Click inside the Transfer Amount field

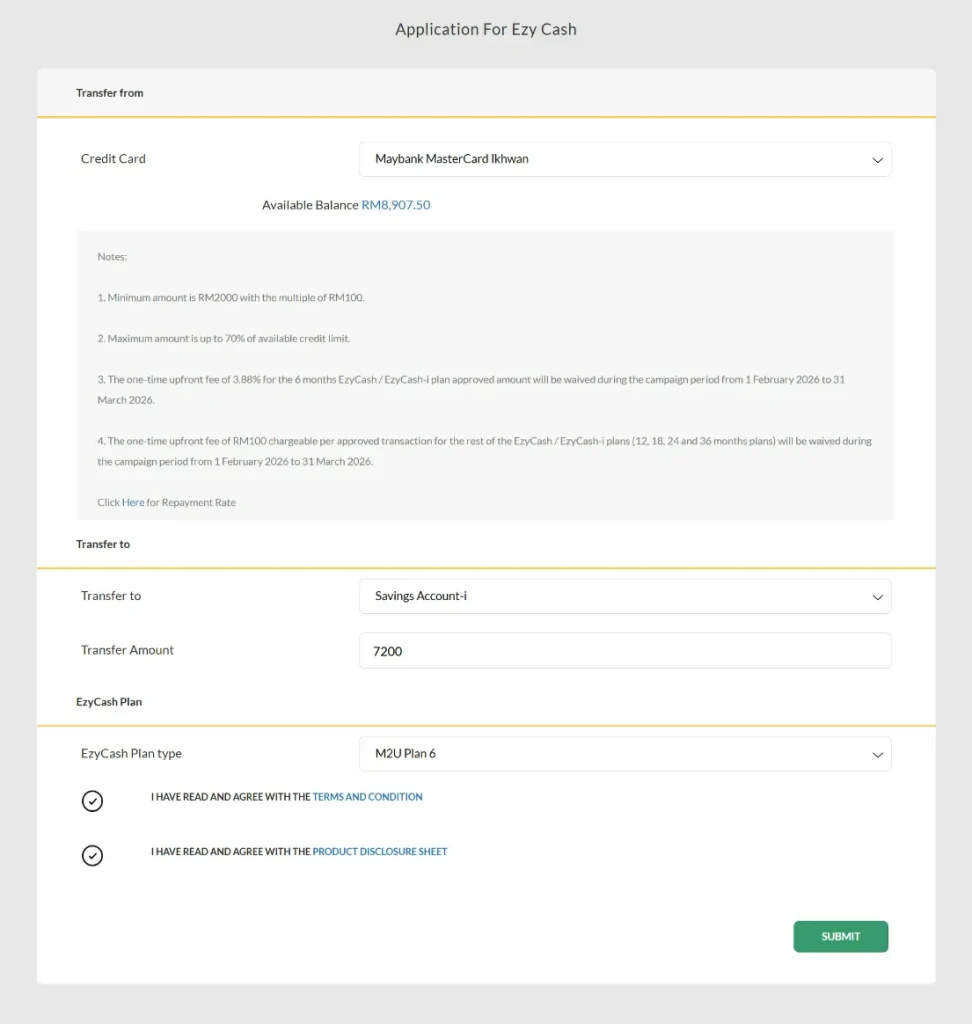pos(625,650)
